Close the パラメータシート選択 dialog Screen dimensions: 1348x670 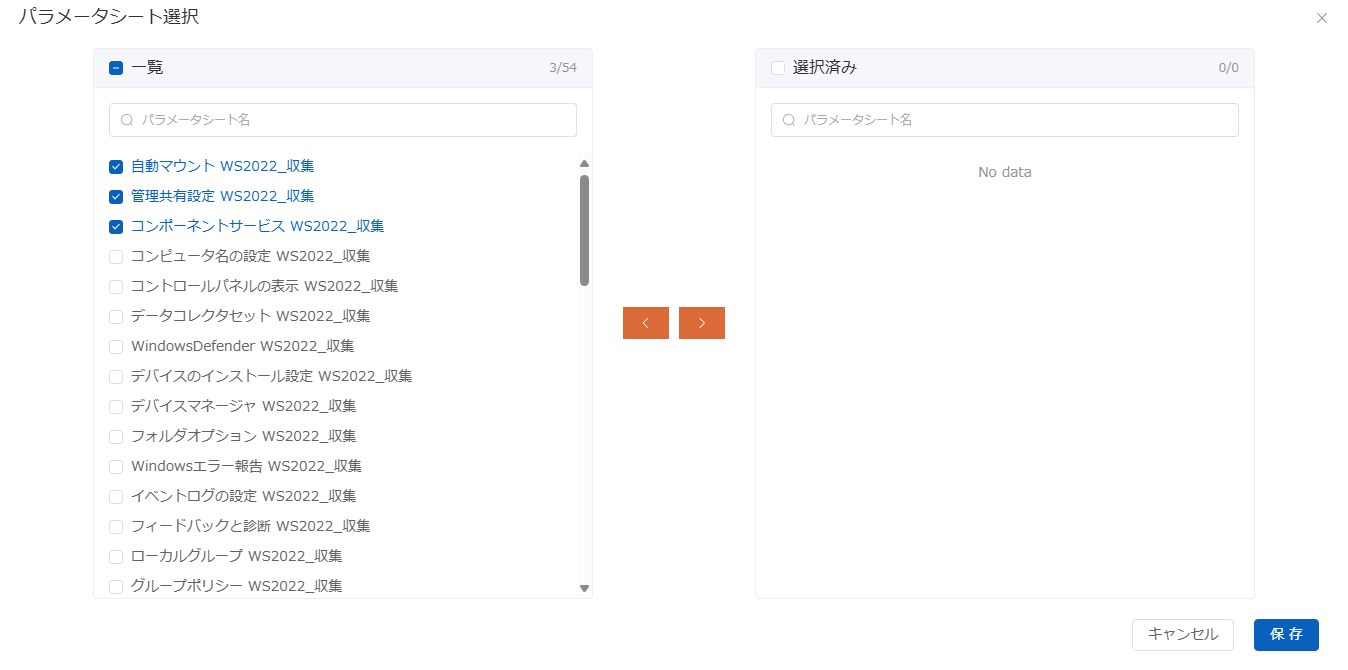pos(1321,18)
